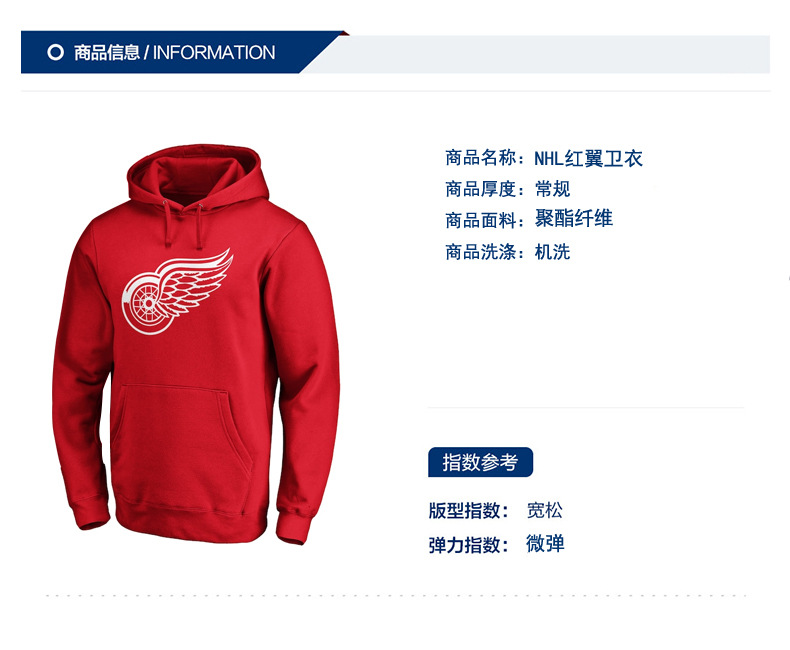Click the 商品面料 聚酯纤维 line
790x650 pixels.
(529, 220)
